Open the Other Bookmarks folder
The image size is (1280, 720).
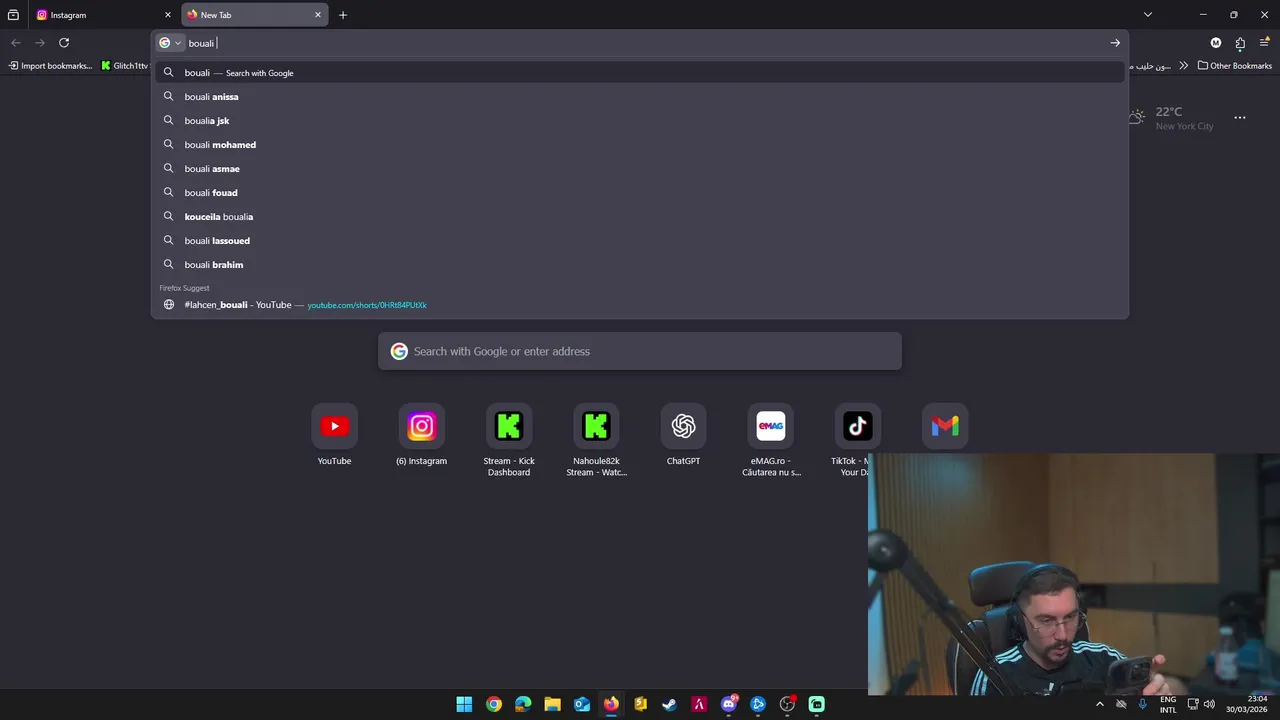tap(1235, 66)
